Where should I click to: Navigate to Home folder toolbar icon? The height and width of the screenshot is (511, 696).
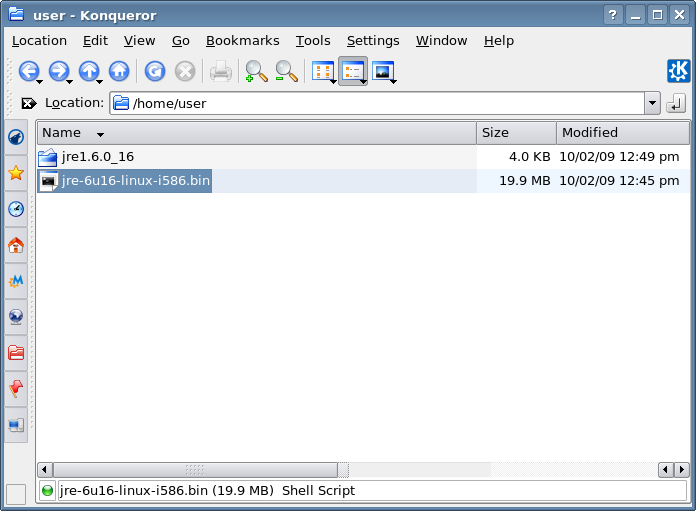119,71
